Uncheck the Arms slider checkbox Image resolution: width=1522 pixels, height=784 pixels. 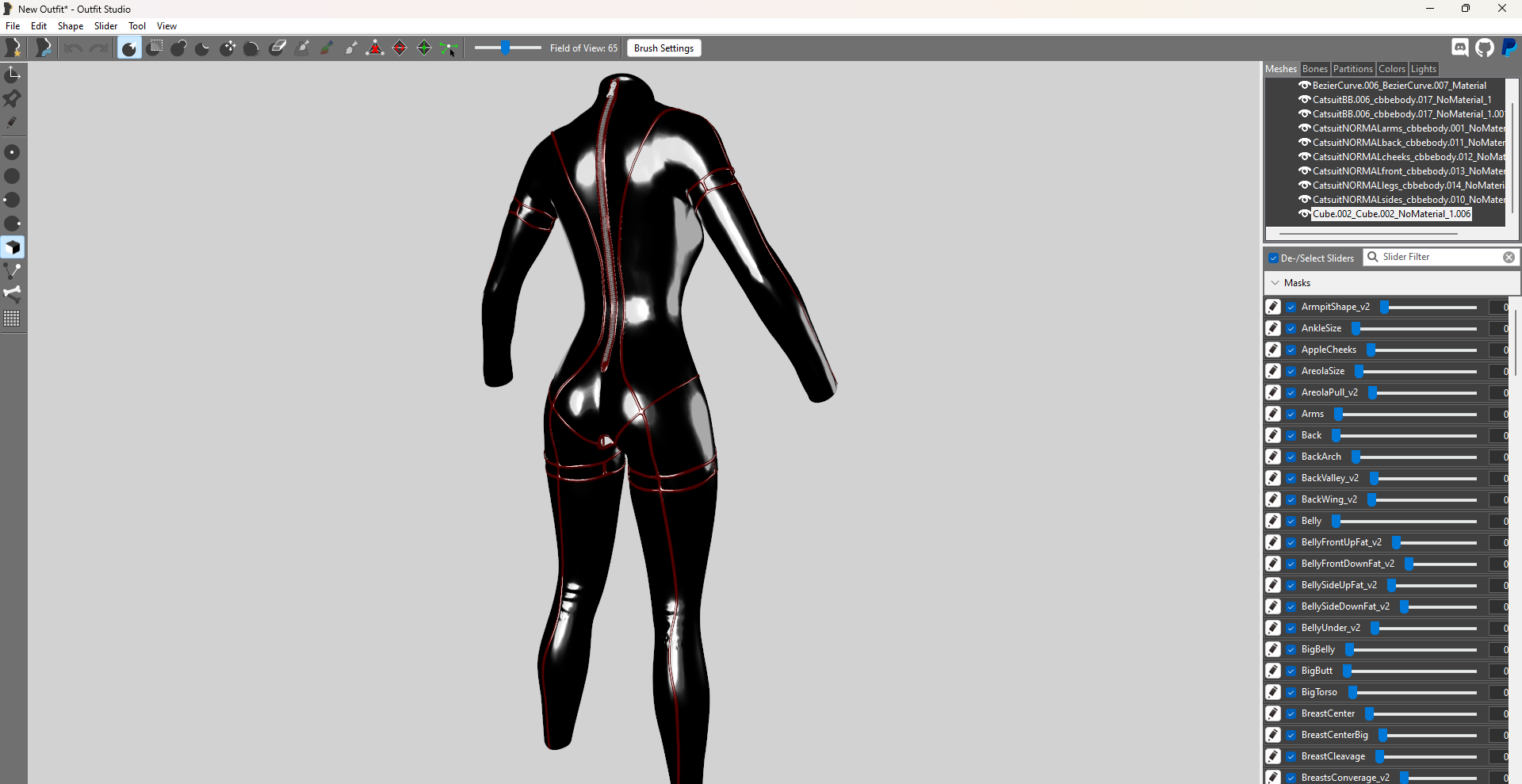1291,414
